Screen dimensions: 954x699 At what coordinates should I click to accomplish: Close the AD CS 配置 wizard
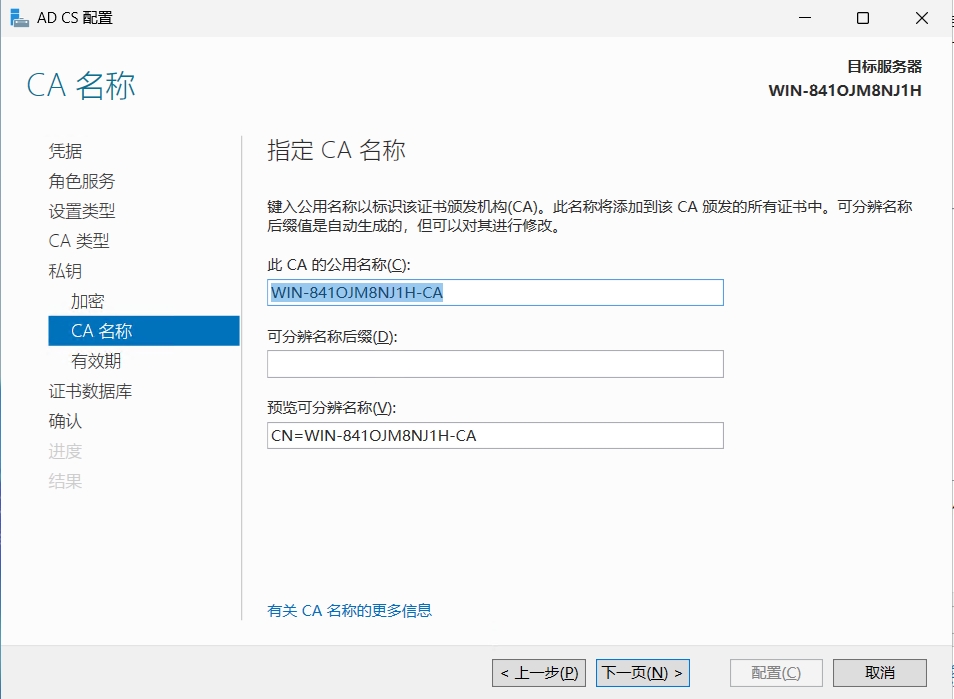(x=922, y=18)
